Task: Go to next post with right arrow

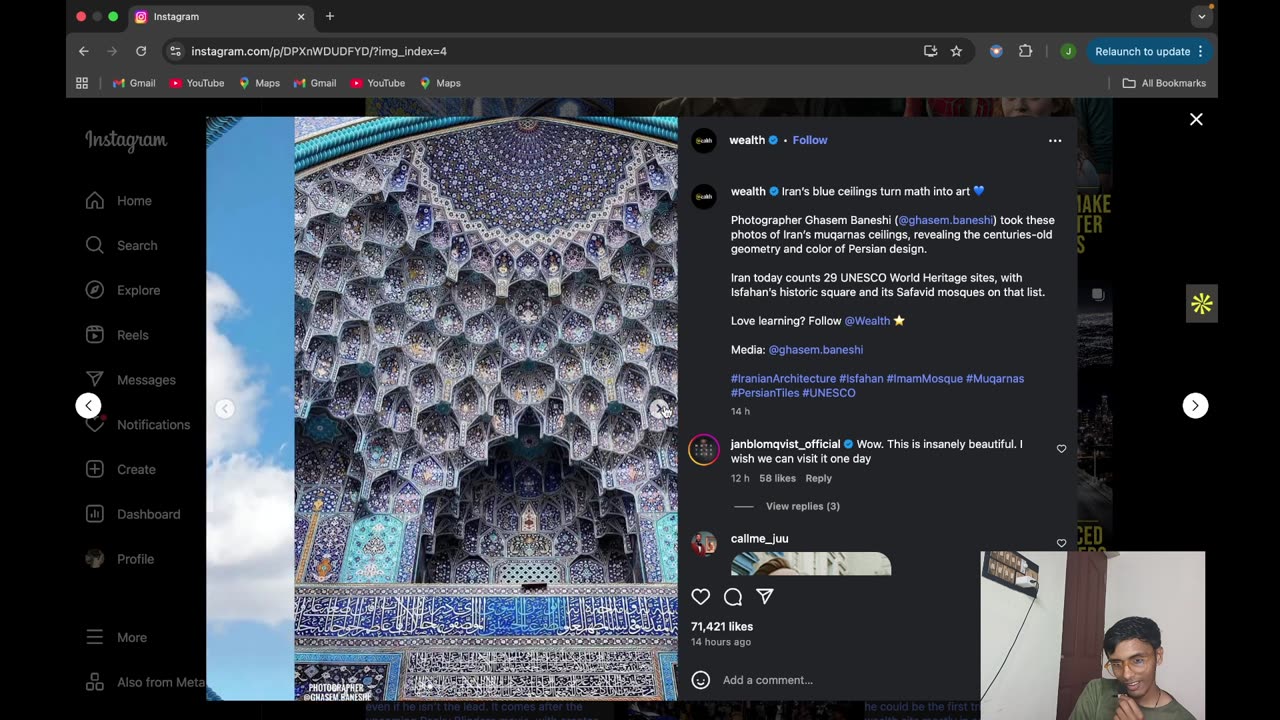Action: pos(1195,406)
